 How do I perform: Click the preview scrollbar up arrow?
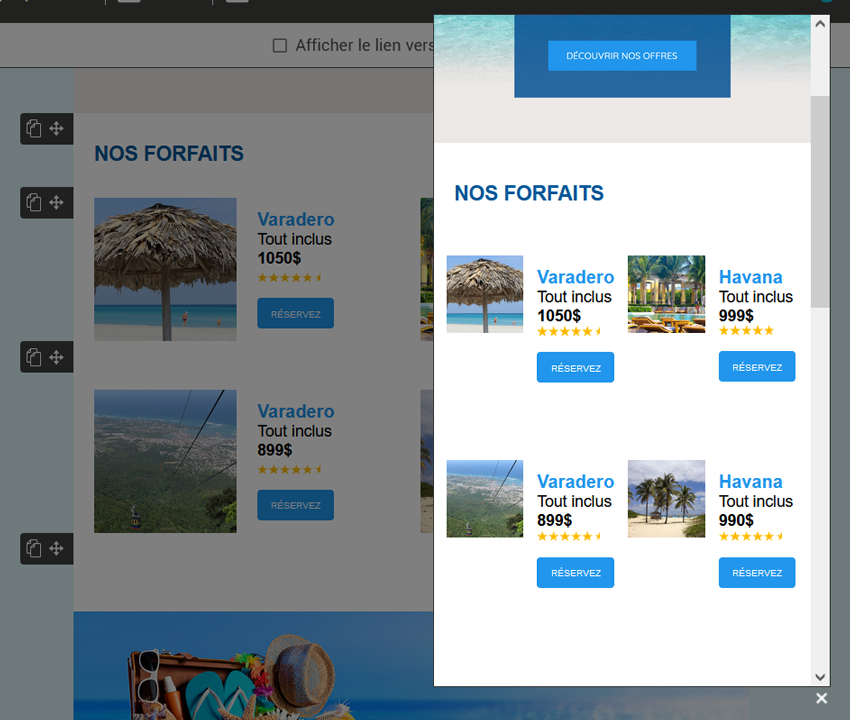pyautogui.click(x=820, y=24)
